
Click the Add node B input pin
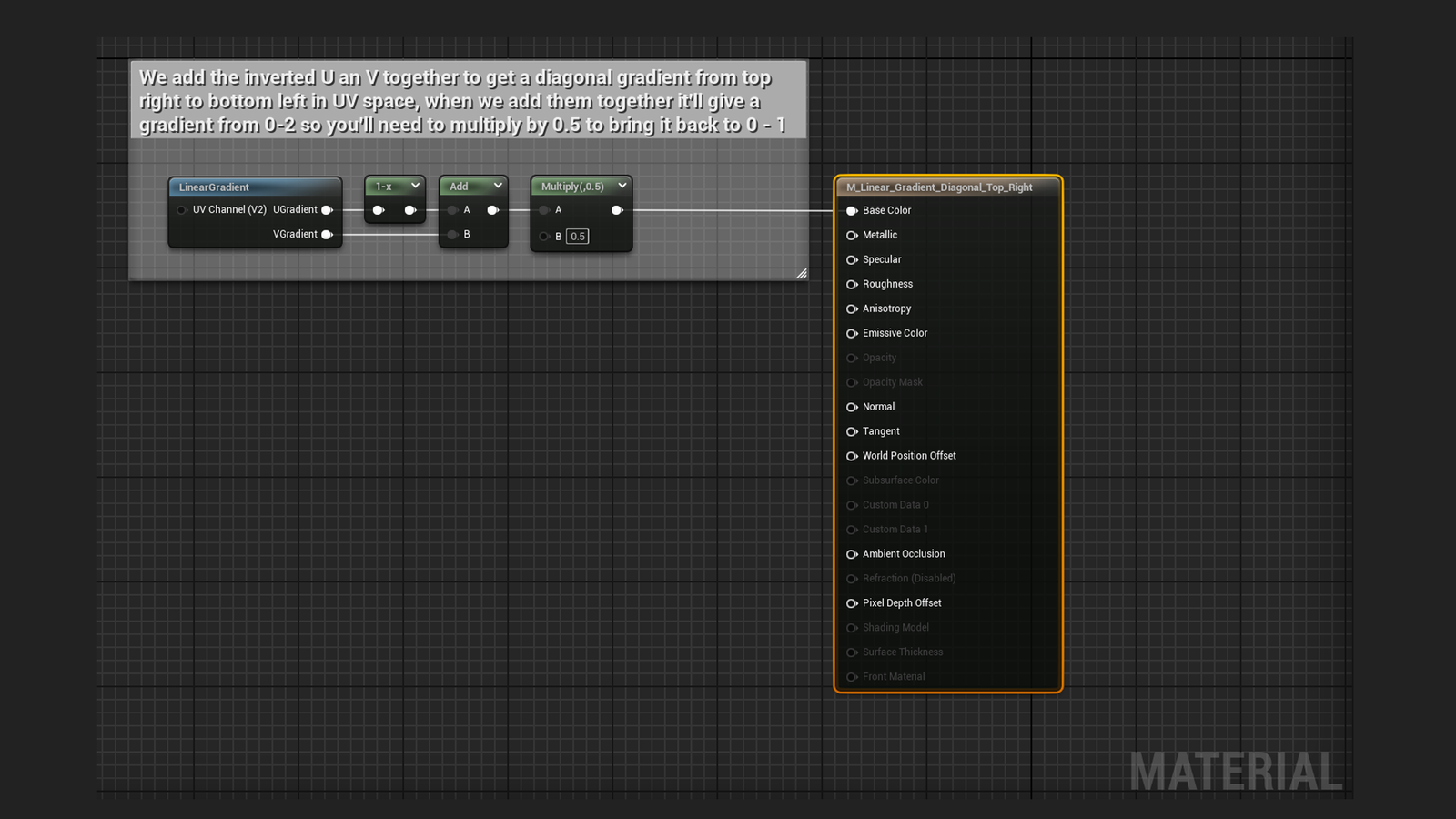452,235
